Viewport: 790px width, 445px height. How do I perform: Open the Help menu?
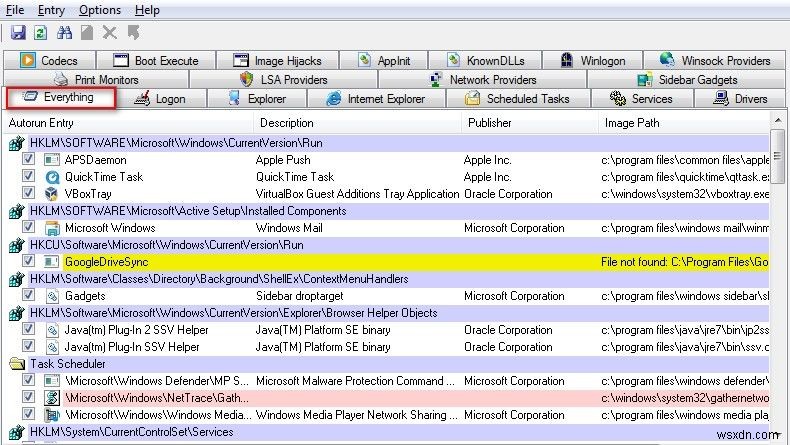[x=147, y=10]
